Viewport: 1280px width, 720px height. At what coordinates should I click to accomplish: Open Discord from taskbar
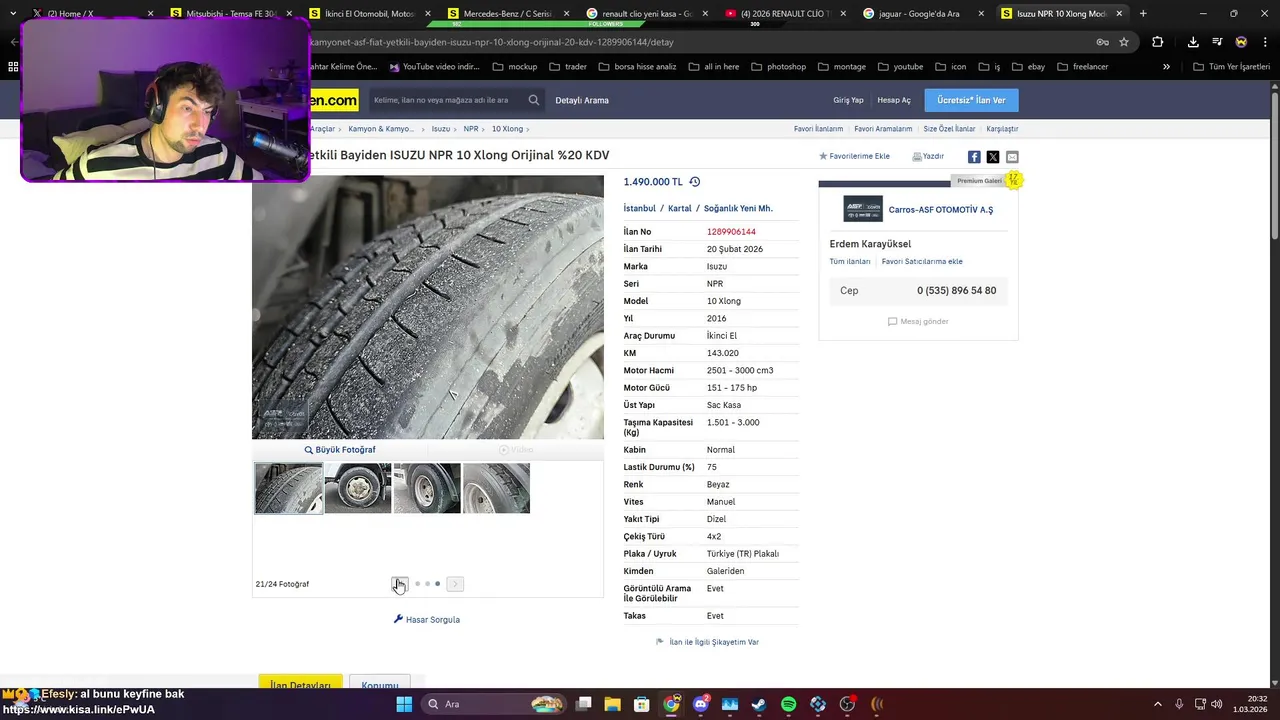click(701, 704)
